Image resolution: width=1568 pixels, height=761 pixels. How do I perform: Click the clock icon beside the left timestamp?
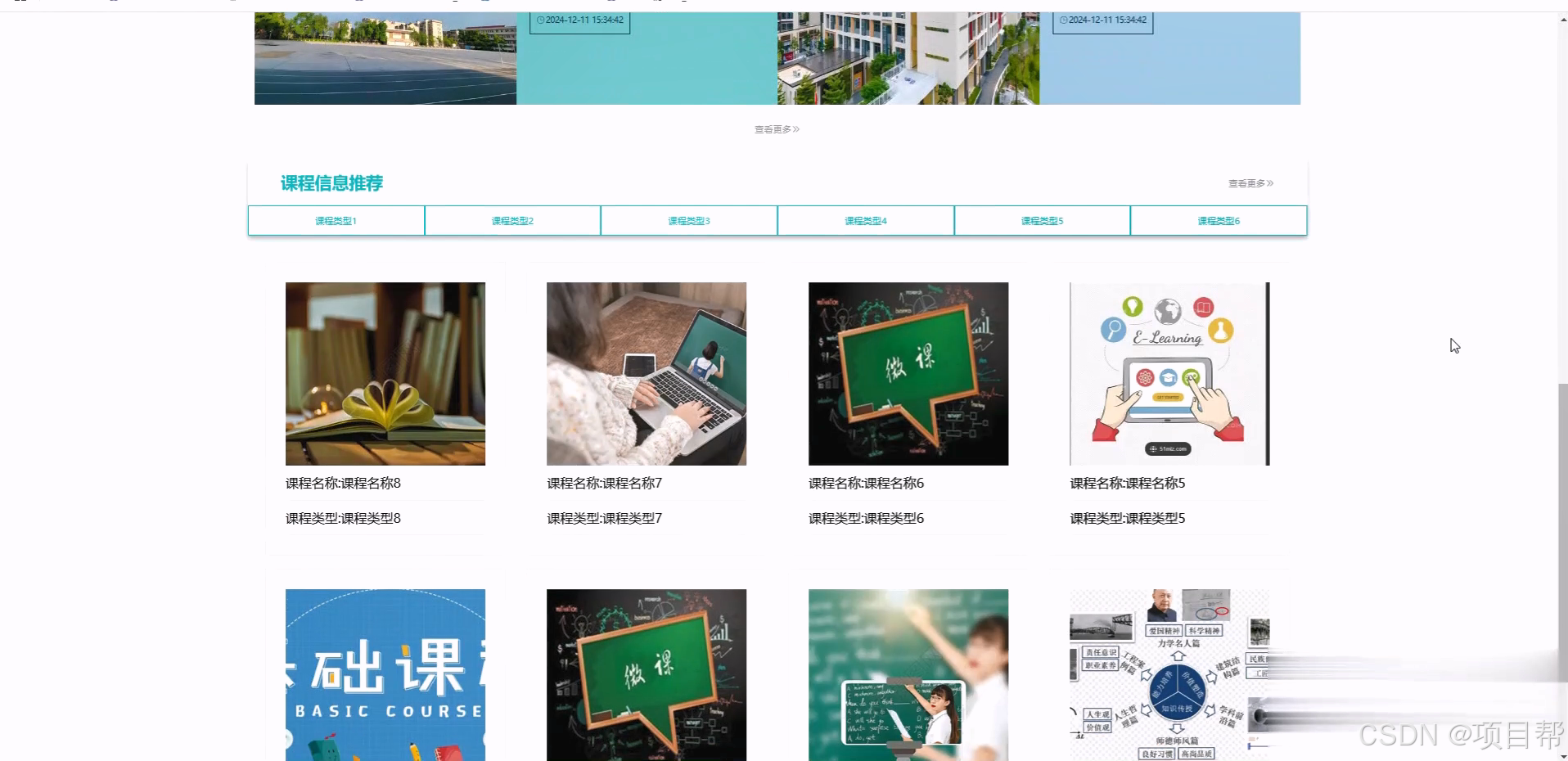coord(539,20)
